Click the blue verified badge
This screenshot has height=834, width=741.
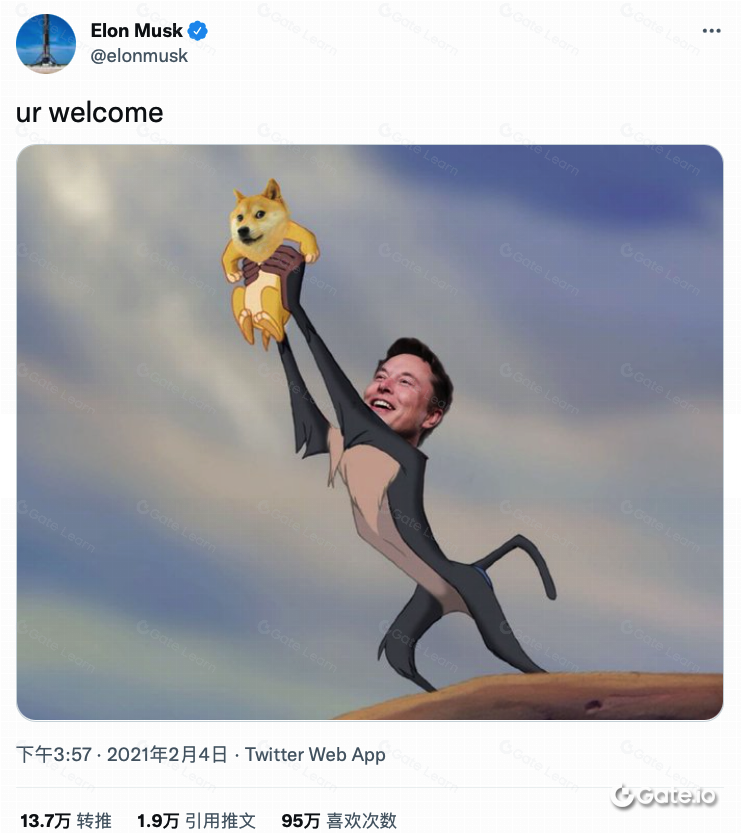197,31
